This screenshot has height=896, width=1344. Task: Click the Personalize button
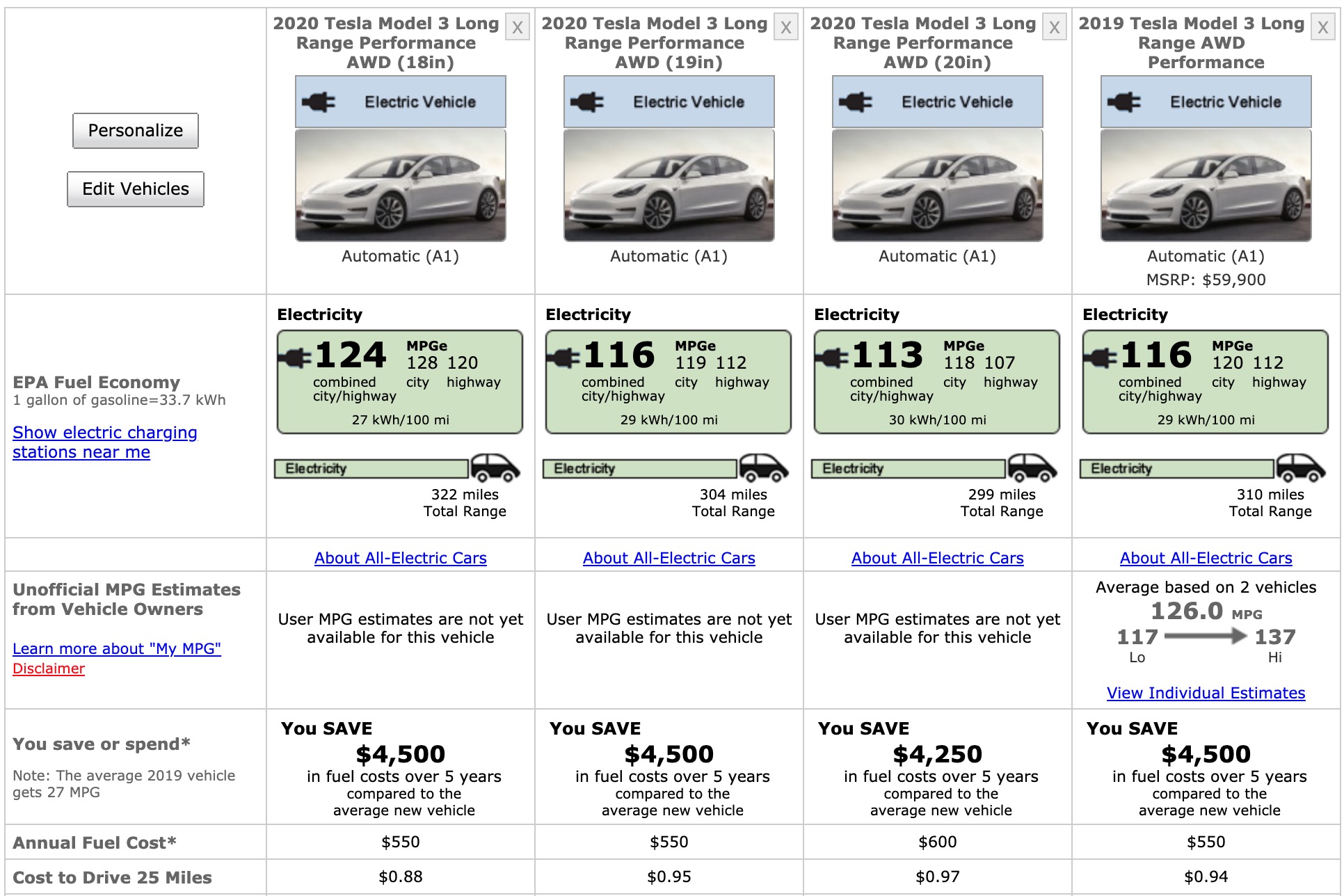(135, 131)
